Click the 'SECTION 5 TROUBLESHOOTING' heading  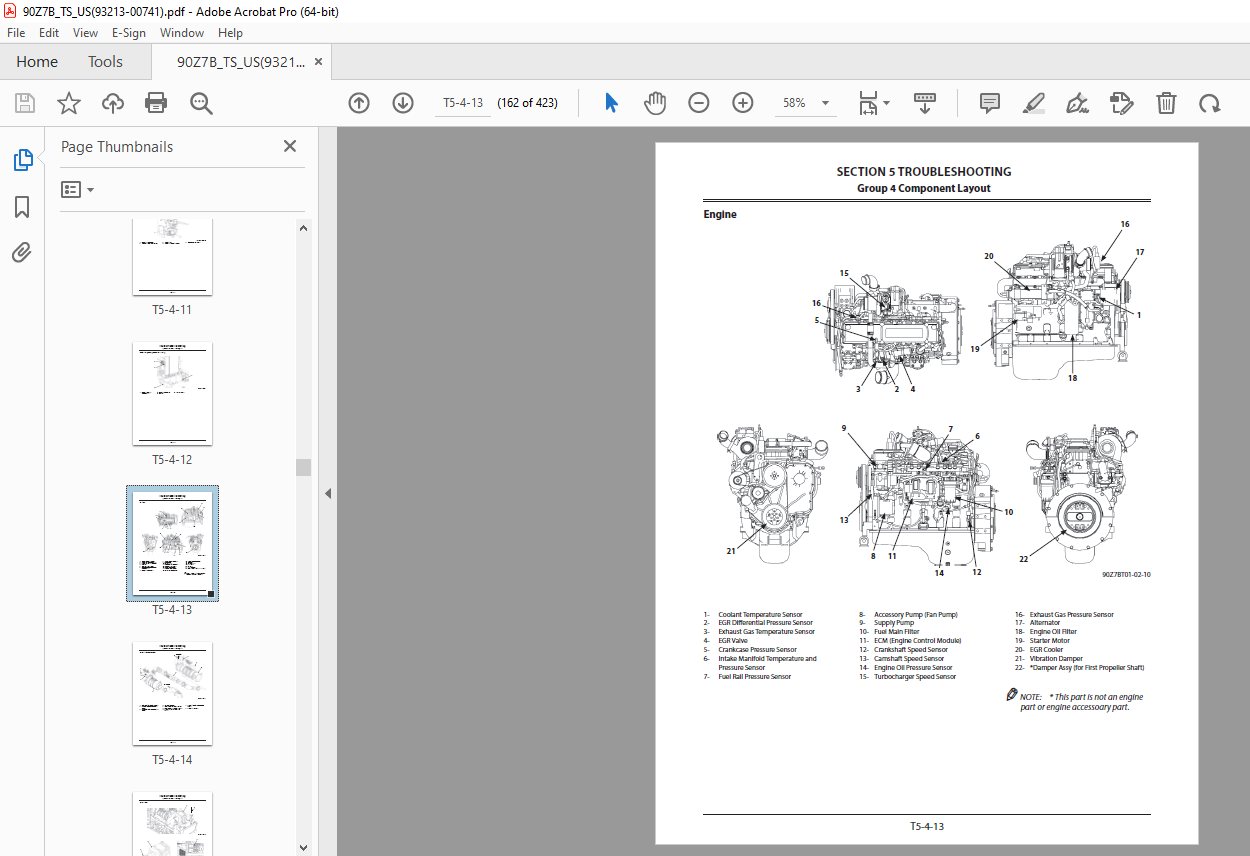click(x=924, y=172)
